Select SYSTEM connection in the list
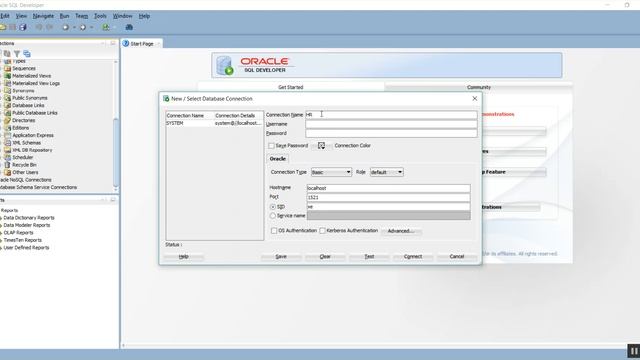 (214, 123)
